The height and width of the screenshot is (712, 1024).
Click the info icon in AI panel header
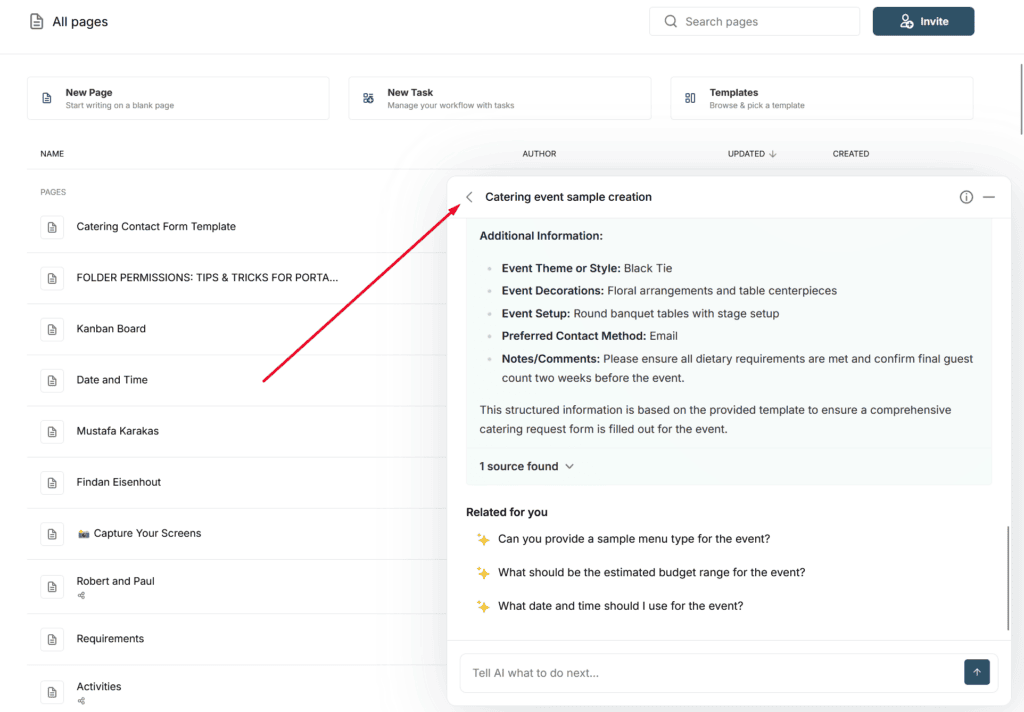click(966, 197)
